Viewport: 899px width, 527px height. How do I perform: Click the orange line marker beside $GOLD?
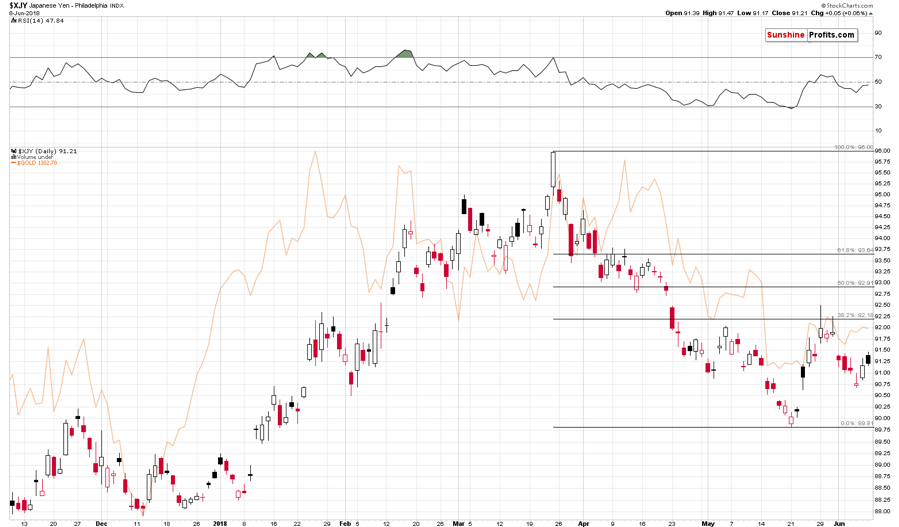13,163
